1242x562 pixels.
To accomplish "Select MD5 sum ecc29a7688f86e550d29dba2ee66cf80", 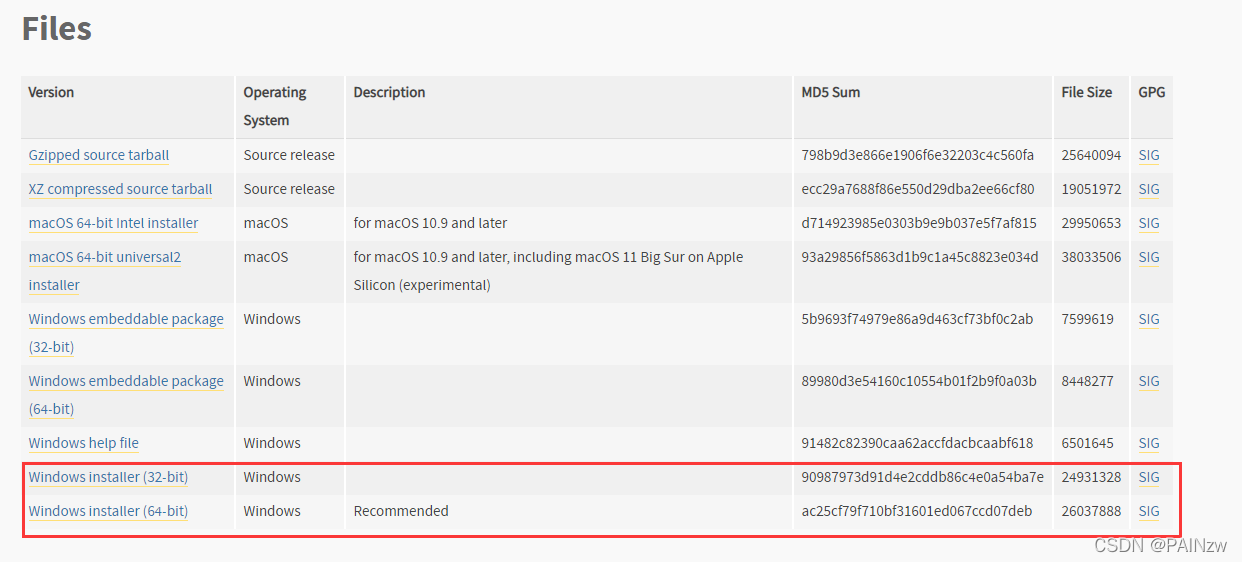I will pos(918,189).
